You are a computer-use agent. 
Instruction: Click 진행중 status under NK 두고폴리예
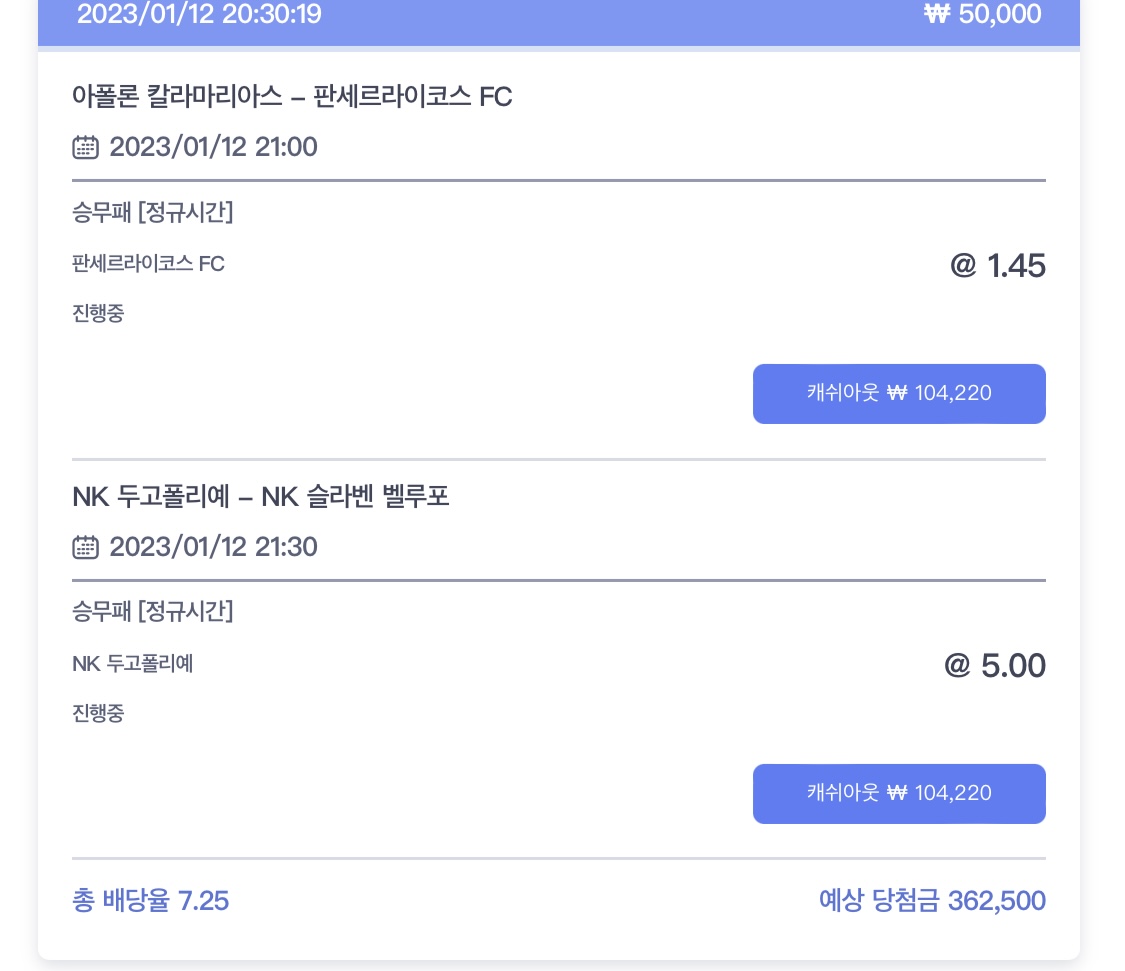pos(98,713)
